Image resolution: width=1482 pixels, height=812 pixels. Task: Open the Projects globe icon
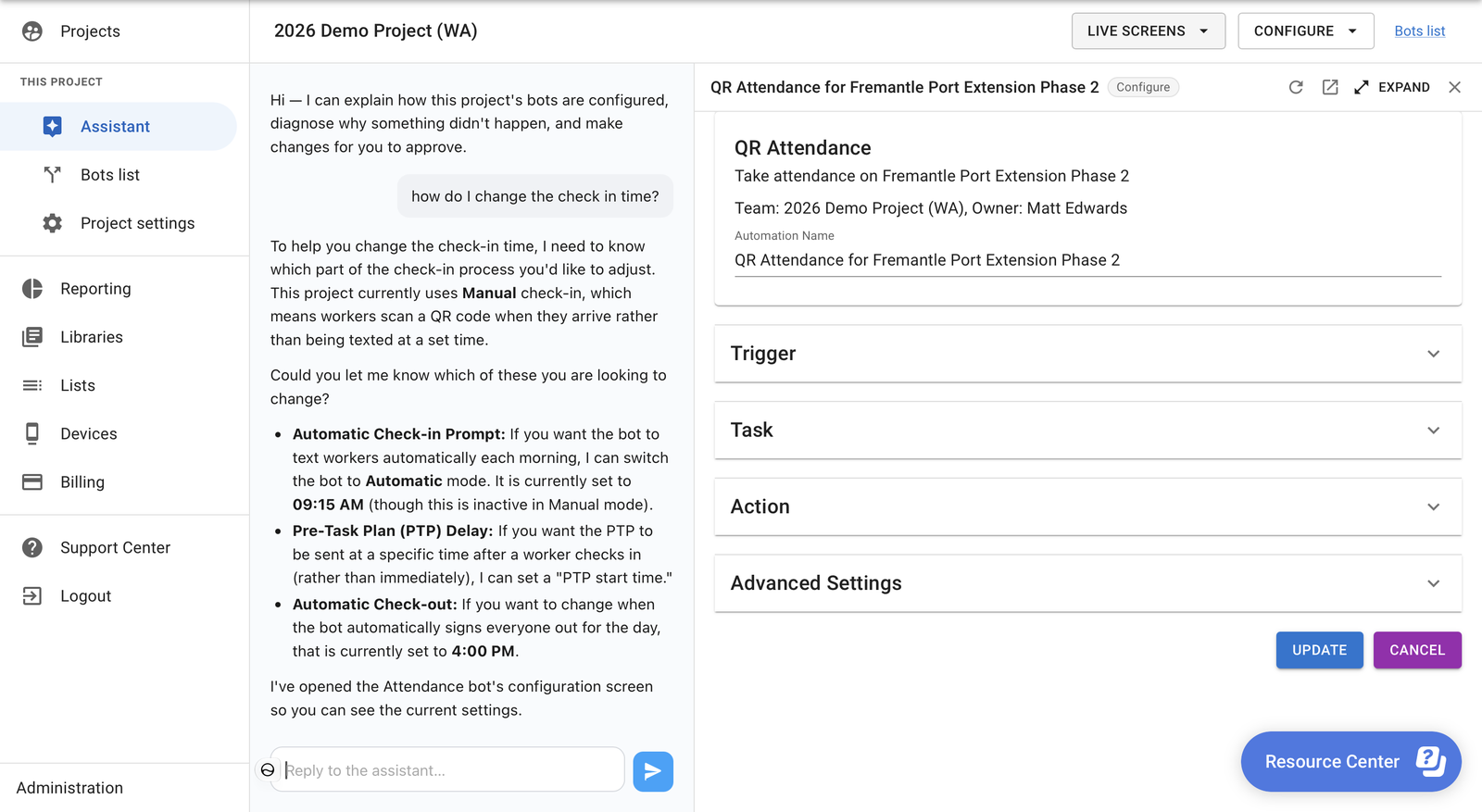click(x=32, y=31)
